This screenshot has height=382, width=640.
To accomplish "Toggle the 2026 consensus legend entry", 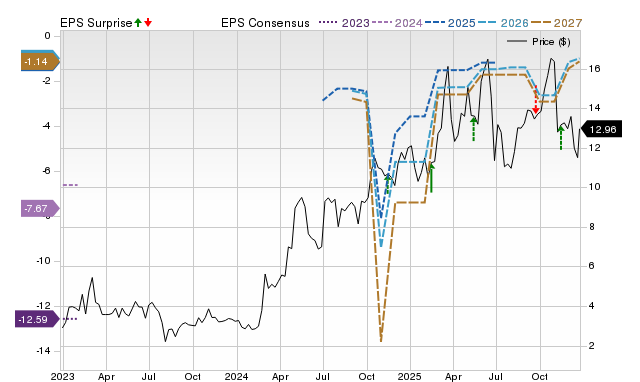I will tap(503, 23).
